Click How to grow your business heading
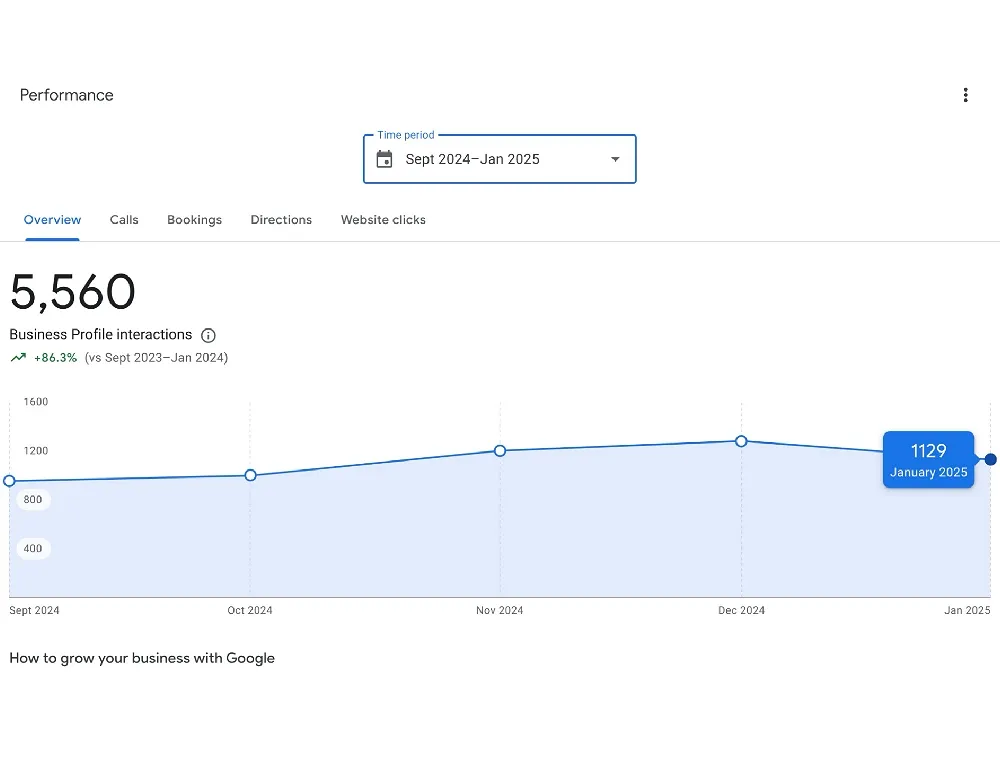The width and height of the screenshot is (1000, 765). point(142,658)
